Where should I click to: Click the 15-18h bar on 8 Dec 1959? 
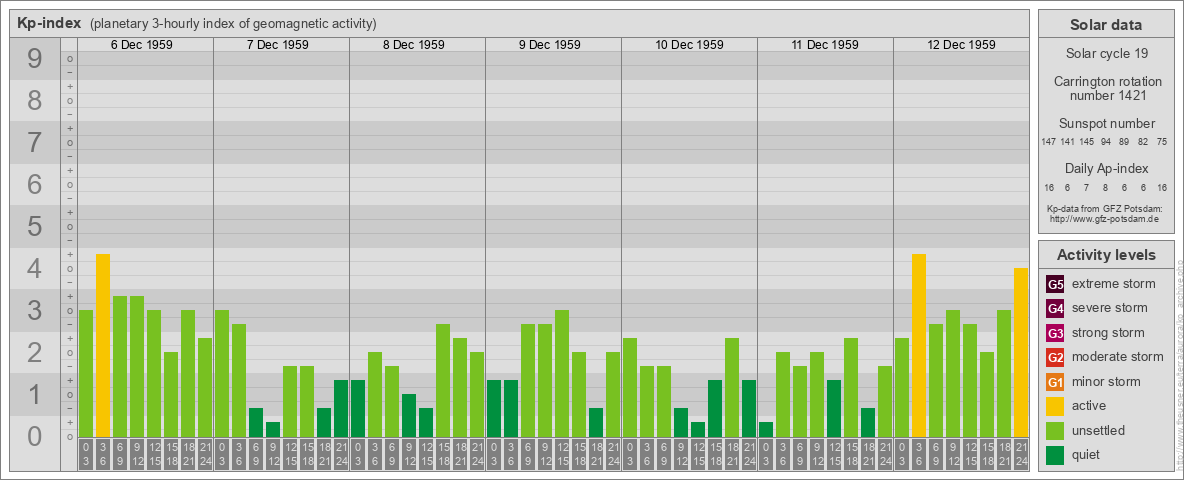(x=442, y=380)
